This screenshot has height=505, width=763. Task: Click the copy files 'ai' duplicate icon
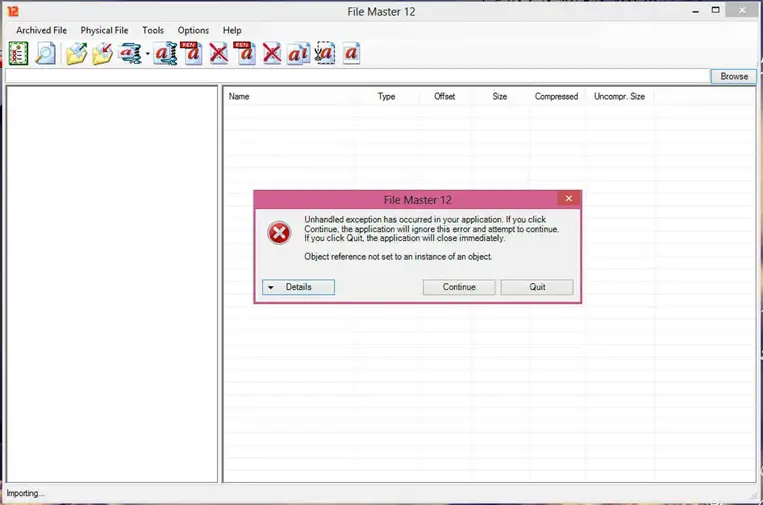tap(298, 54)
